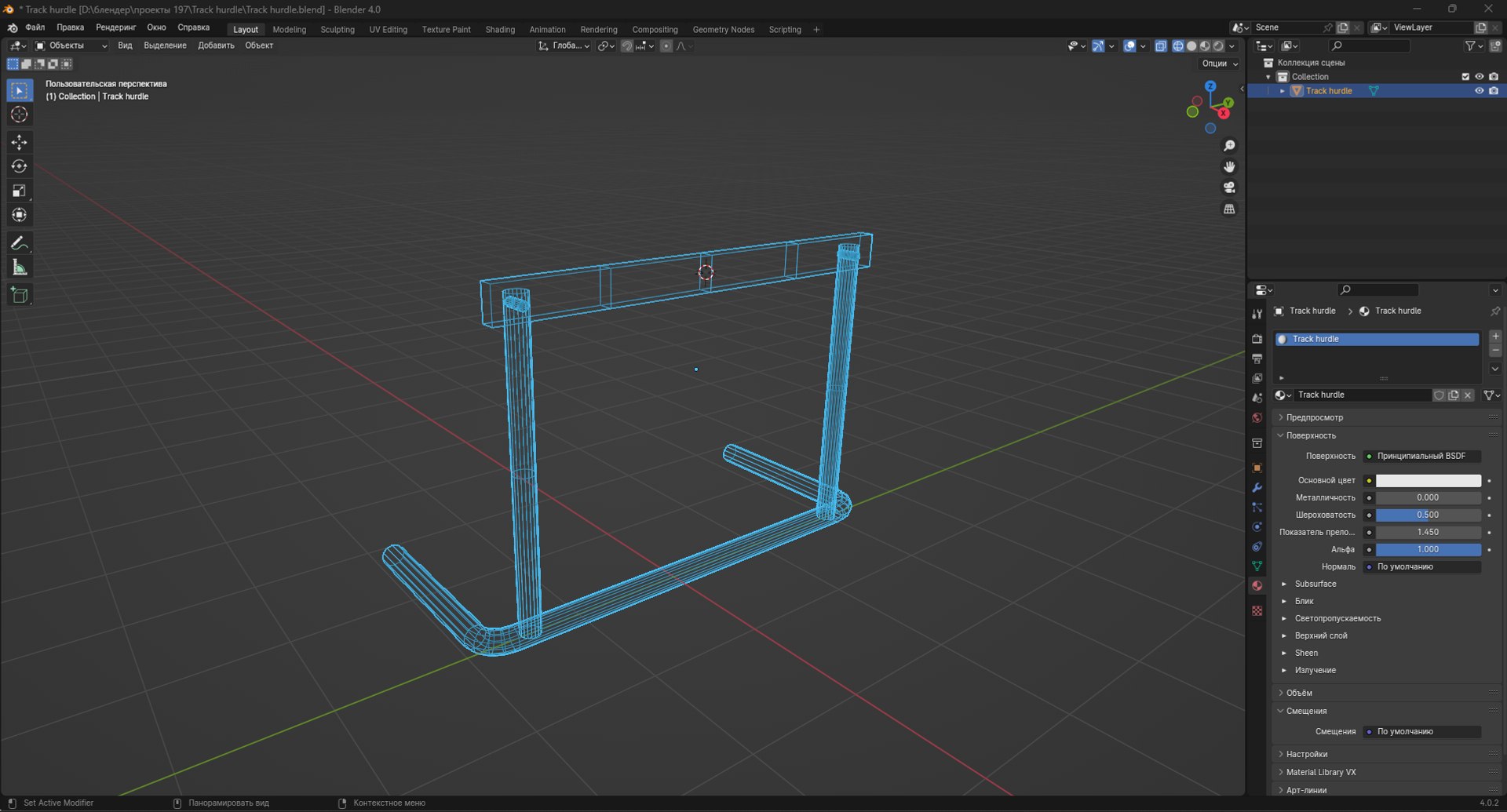The image size is (1507, 812).
Task: Choose the Measure tool
Action: [x=20, y=268]
